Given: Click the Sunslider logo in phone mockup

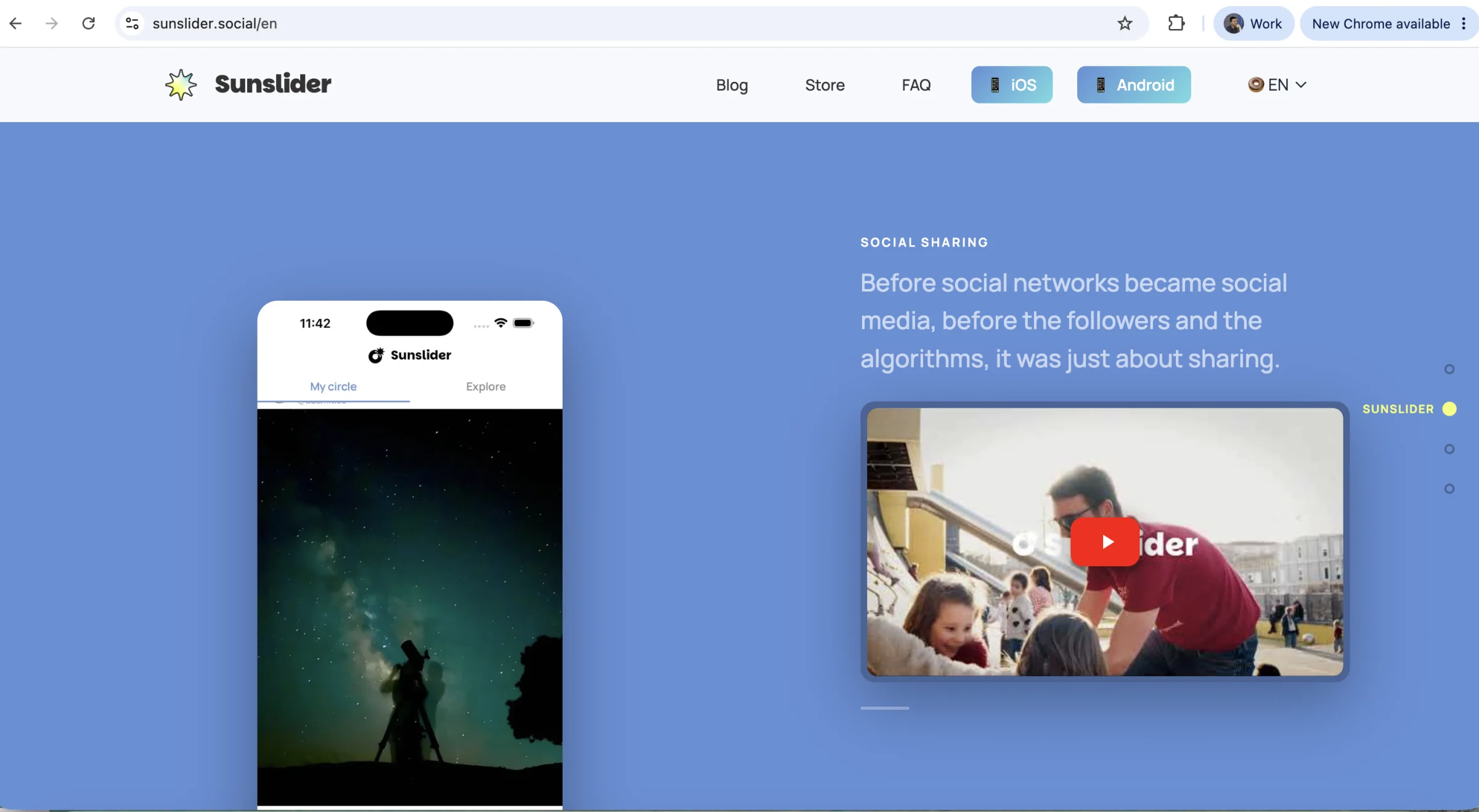Looking at the screenshot, I should (410, 355).
